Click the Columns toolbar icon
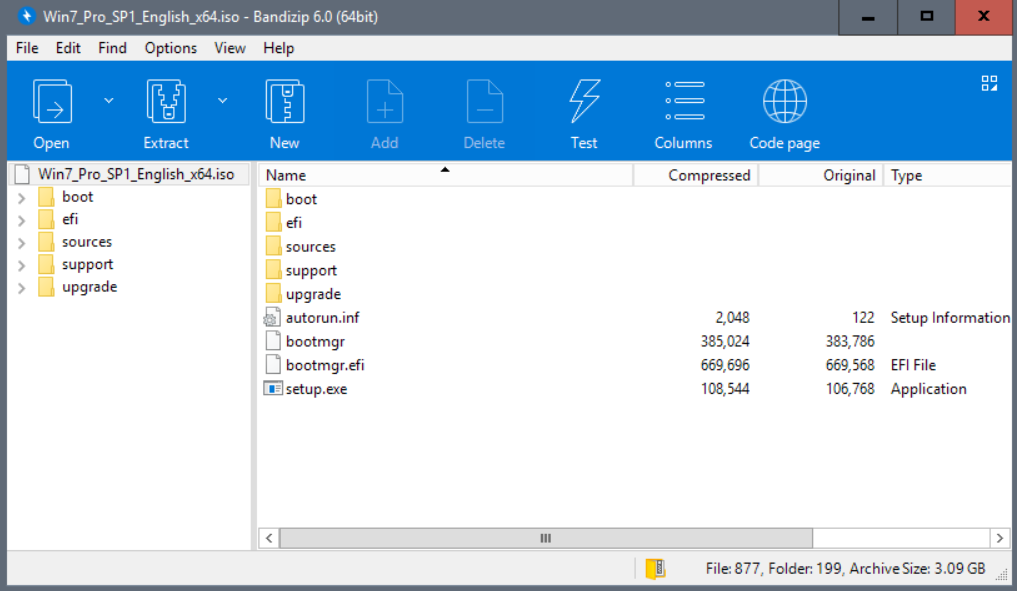The height and width of the screenshot is (591, 1017). click(x=684, y=101)
